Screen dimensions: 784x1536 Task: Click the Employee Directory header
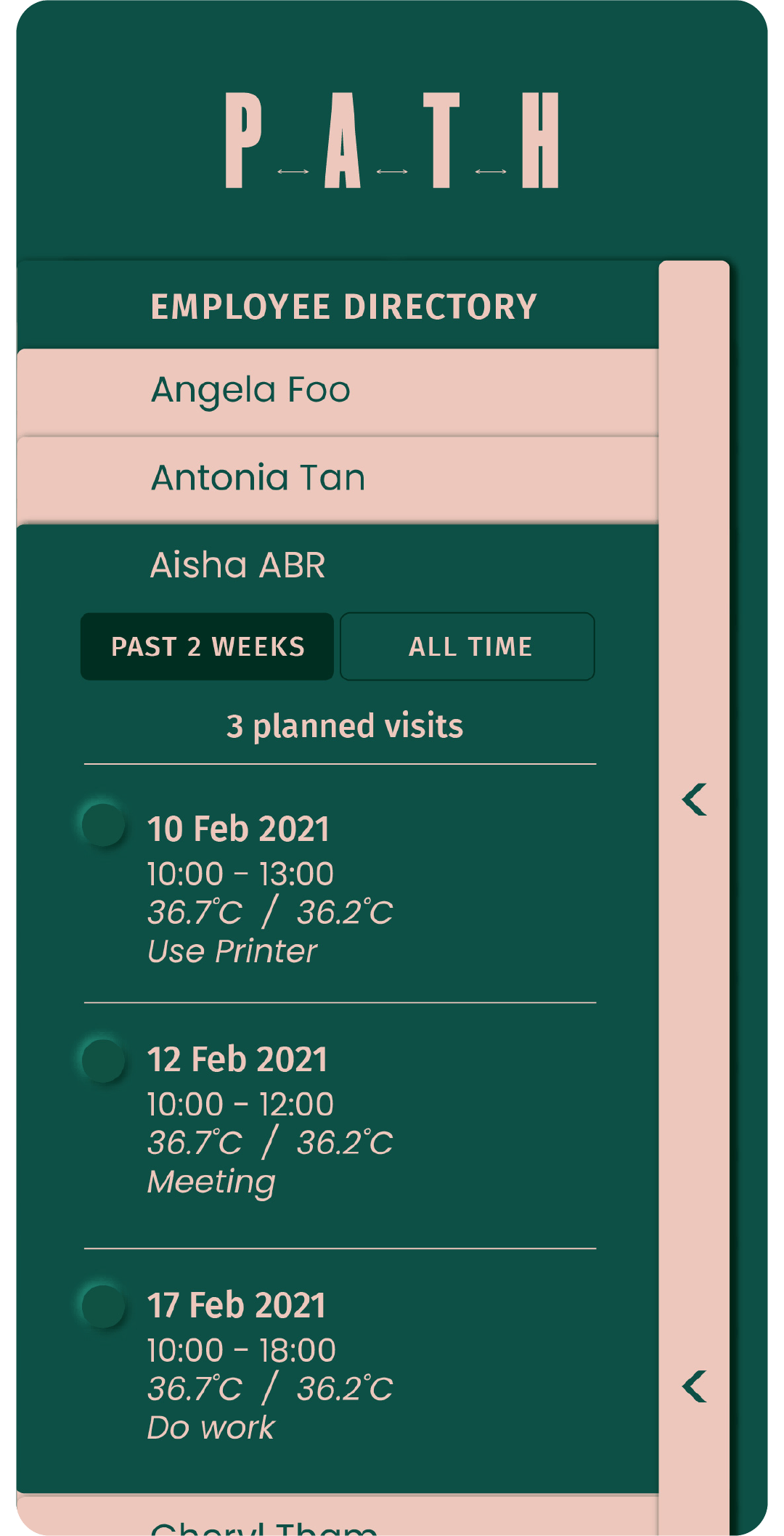(x=343, y=306)
